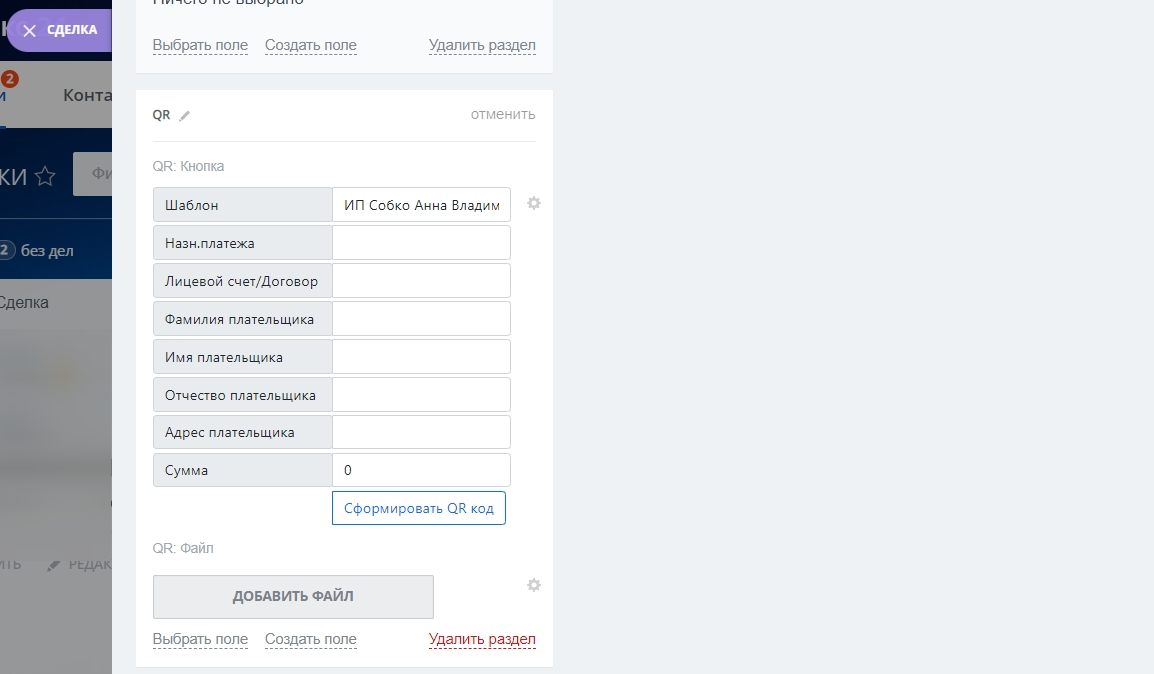Viewport: 1154px width, 674px height.
Task: Click отменить link in QR section
Action: pos(503,114)
